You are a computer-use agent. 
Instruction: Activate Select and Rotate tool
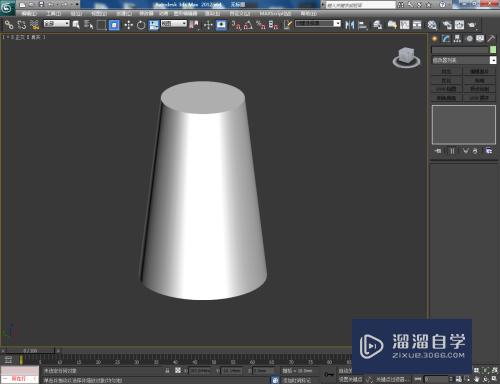coord(141,25)
